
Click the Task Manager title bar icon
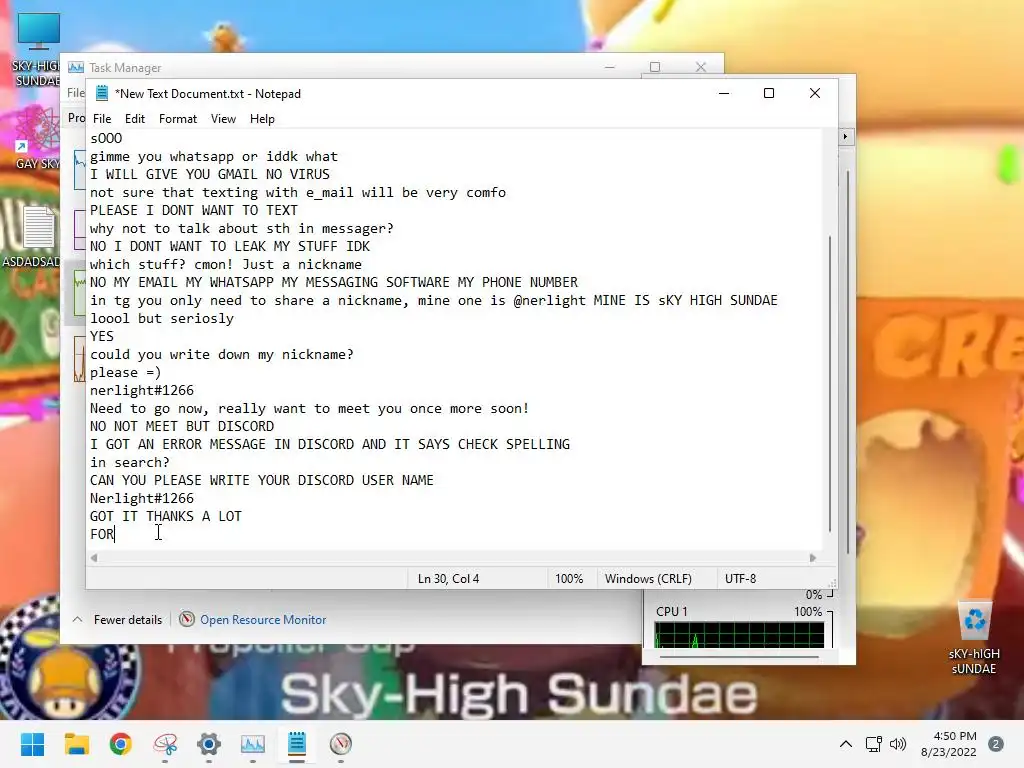tap(76, 67)
